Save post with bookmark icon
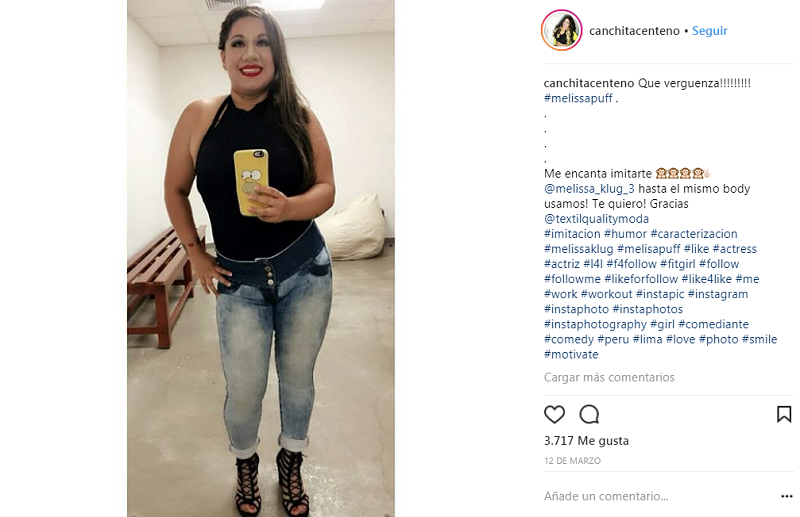This screenshot has width=800, height=517. point(784,414)
